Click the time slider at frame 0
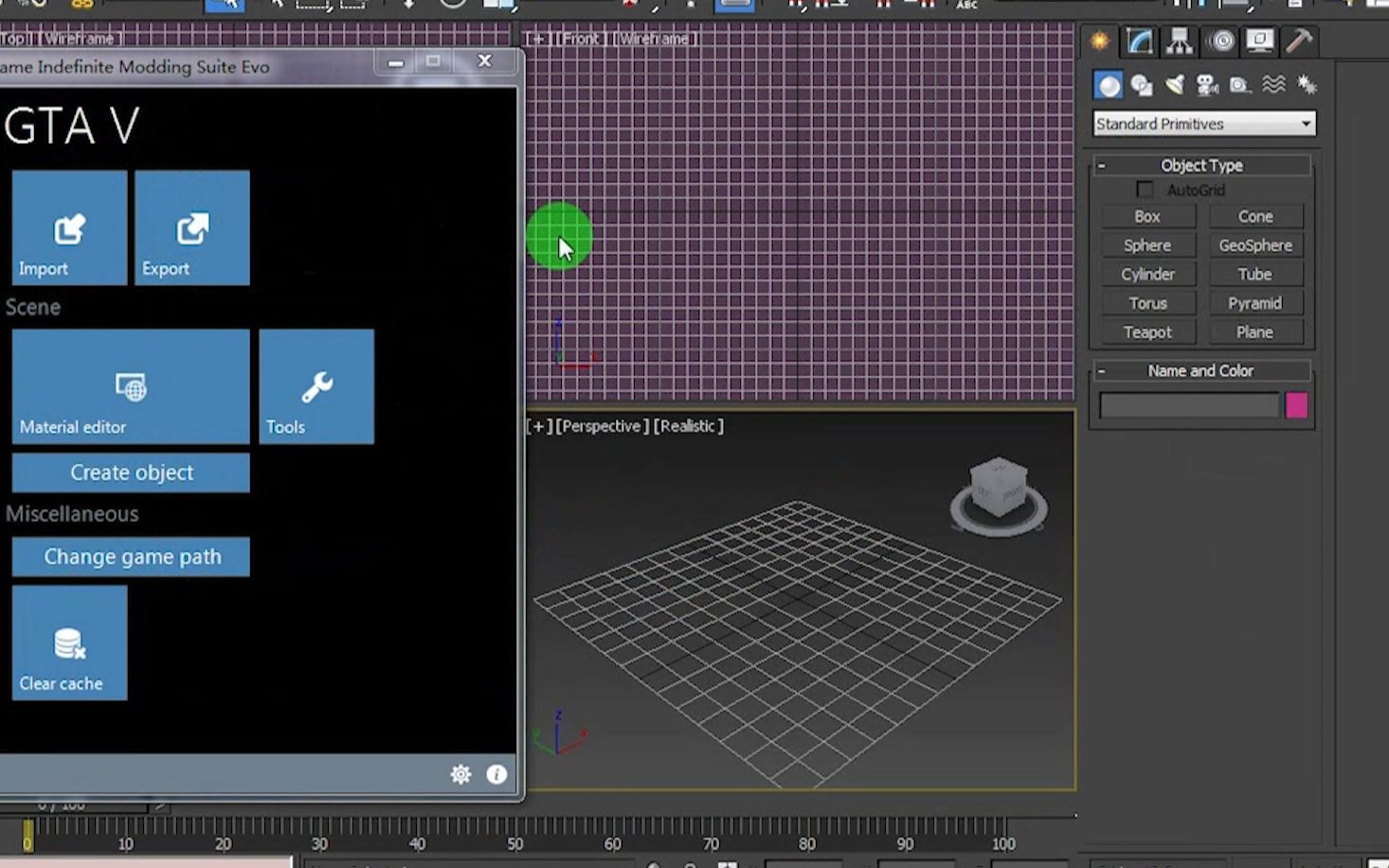This screenshot has width=1389, height=868. pyautogui.click(x=27, y=836)
